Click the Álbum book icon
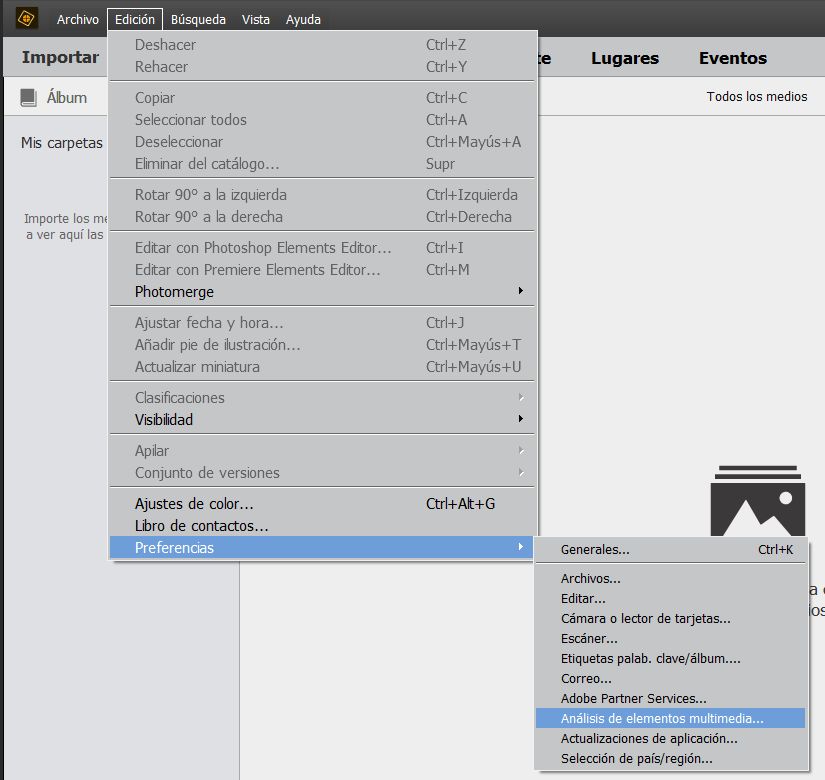Image resolution: width=825 pixels, height=780 pixels. click(28, 97)
